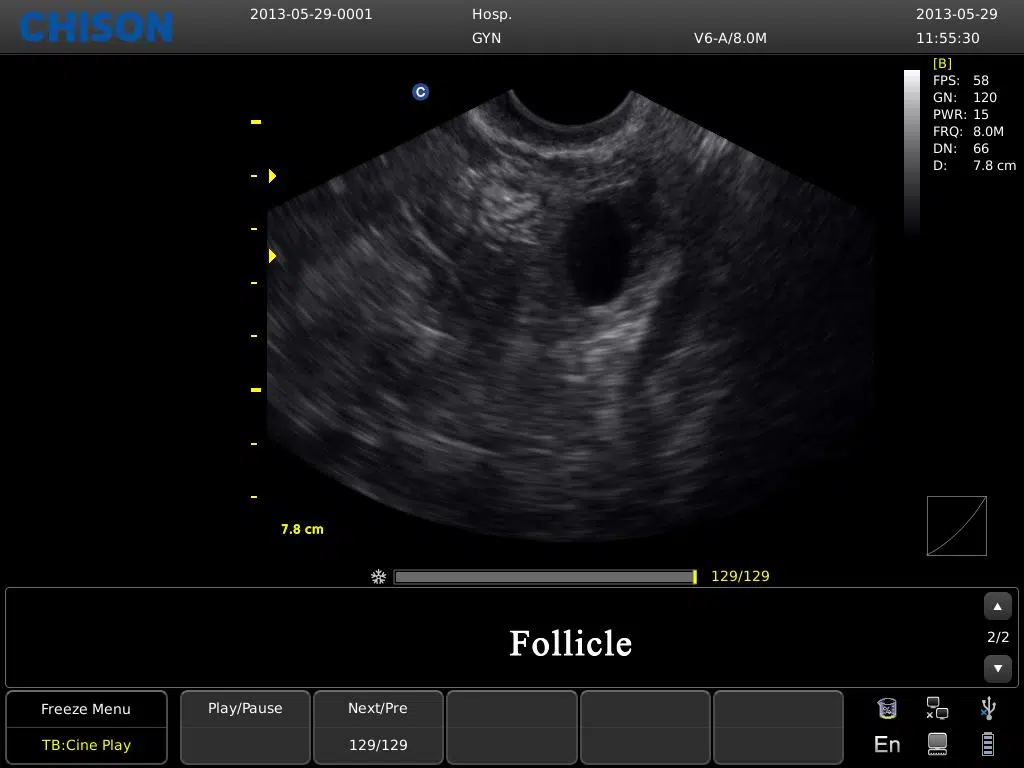Click the CHISON logo
This screenshot has height=768, width=1024.
tap(96, 27)
